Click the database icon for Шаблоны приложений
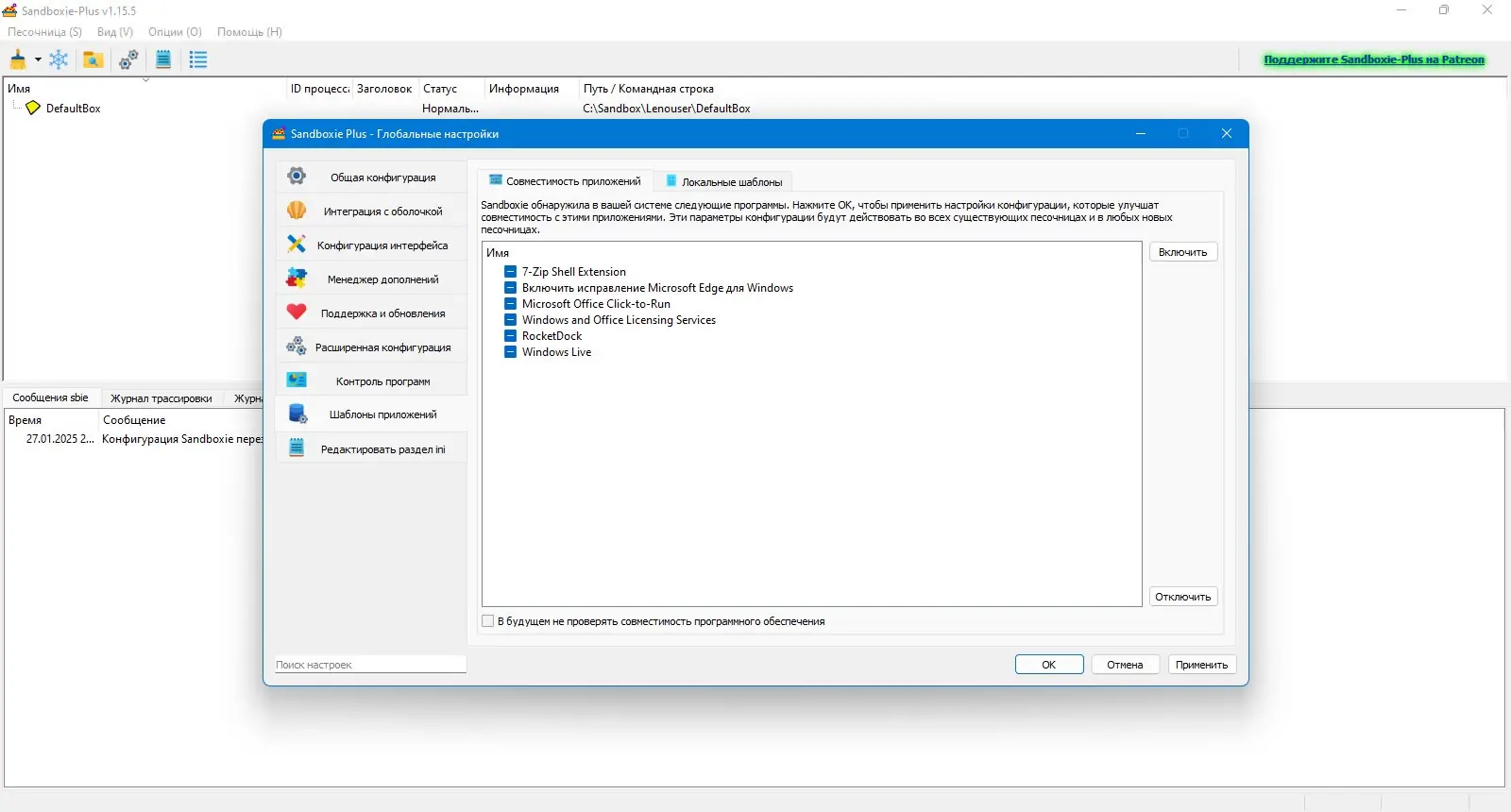 coord(297,414)
